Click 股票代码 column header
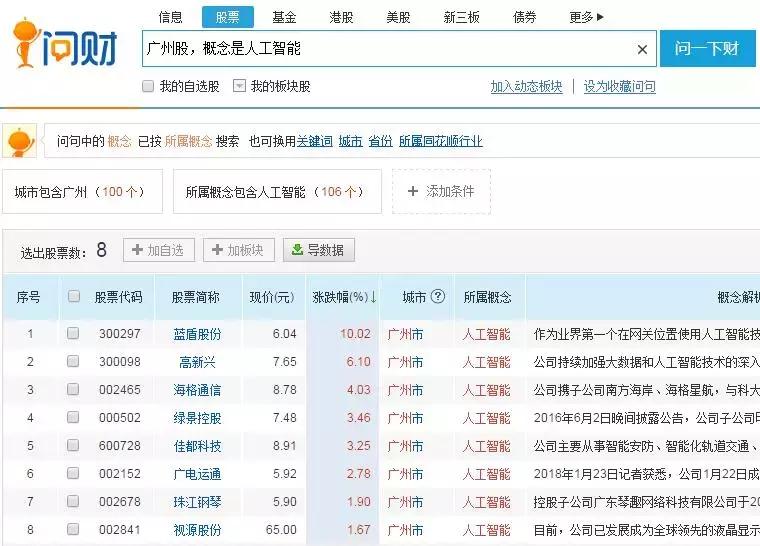The height and width of the screenshot is (546, 760). (x=119, y=297)
